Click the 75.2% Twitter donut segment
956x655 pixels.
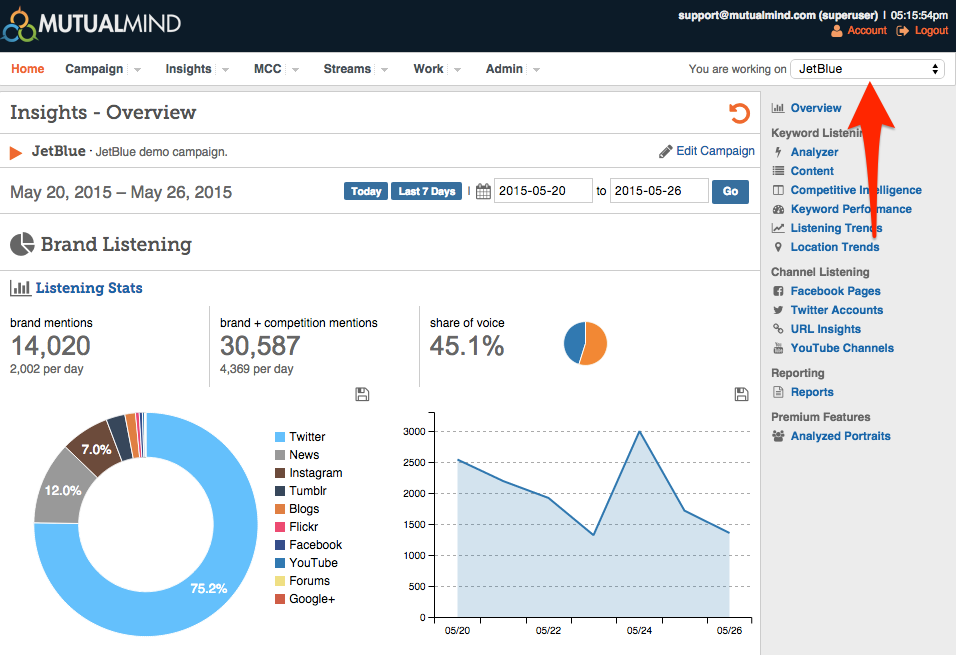pos(209,588)
